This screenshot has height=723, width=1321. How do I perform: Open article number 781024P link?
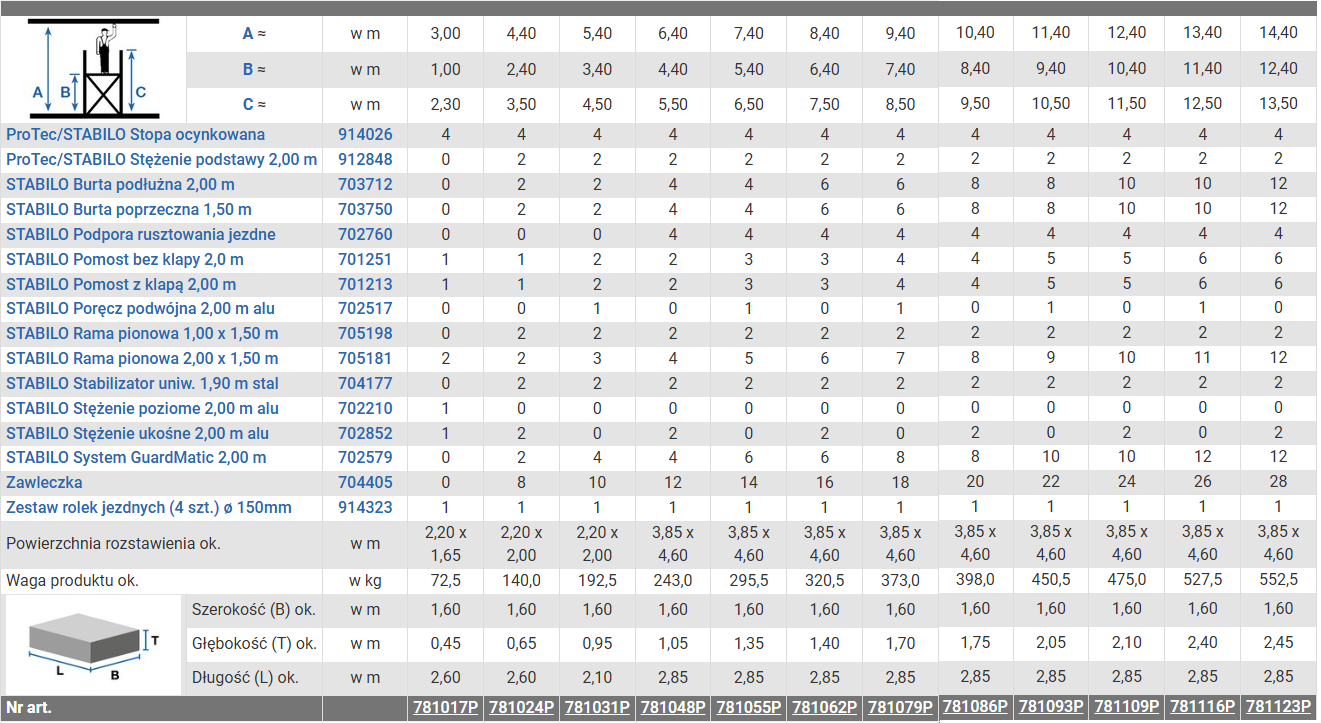(521, 708)
